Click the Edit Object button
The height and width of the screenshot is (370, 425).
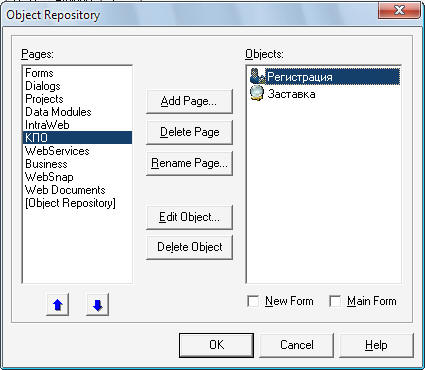tap(189, 217)
